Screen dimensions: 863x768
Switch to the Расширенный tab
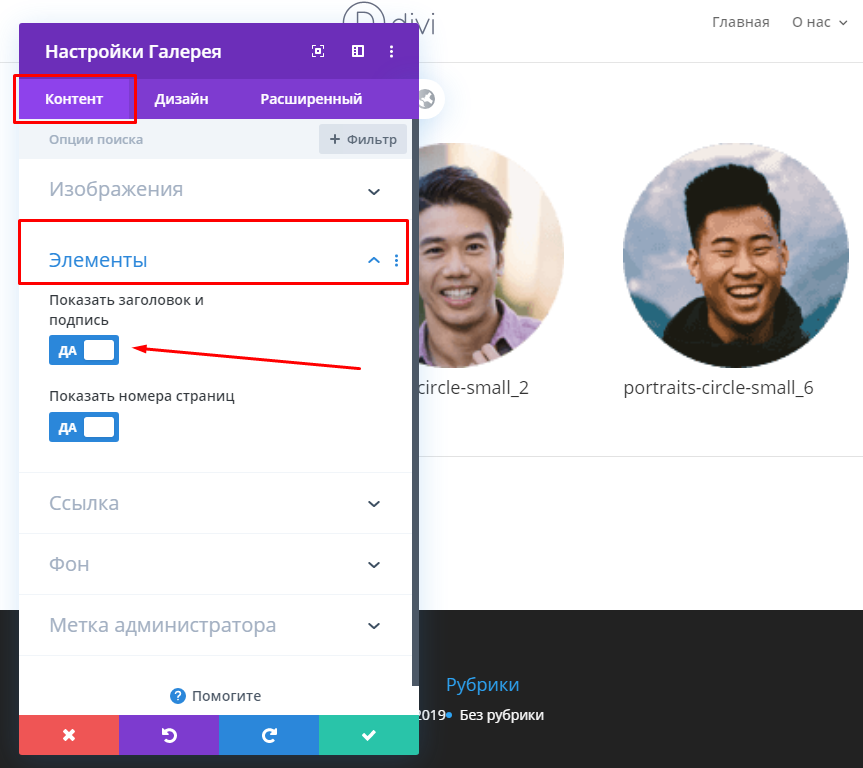pos(311,99)
